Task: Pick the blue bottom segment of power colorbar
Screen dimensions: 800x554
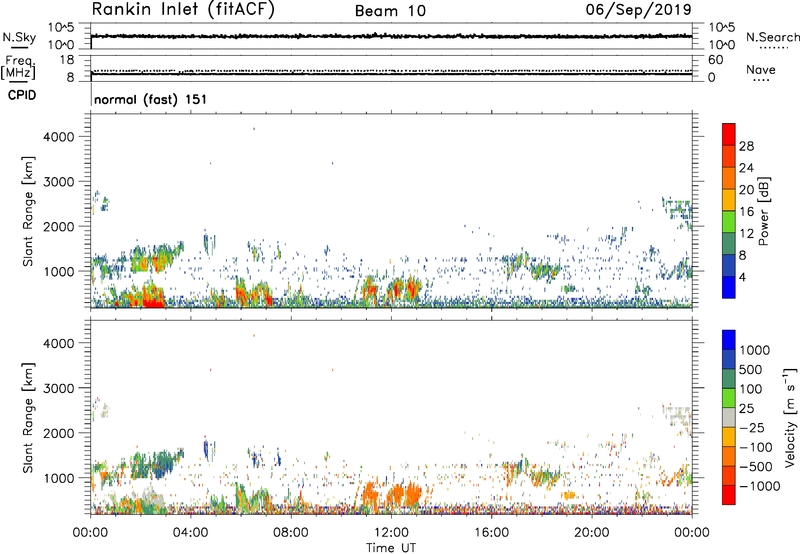Action: tap(729, 288)
